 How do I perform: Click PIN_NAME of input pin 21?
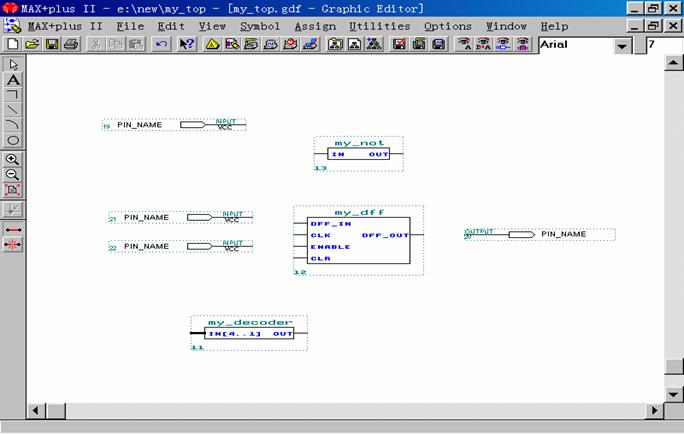[146, 217]
